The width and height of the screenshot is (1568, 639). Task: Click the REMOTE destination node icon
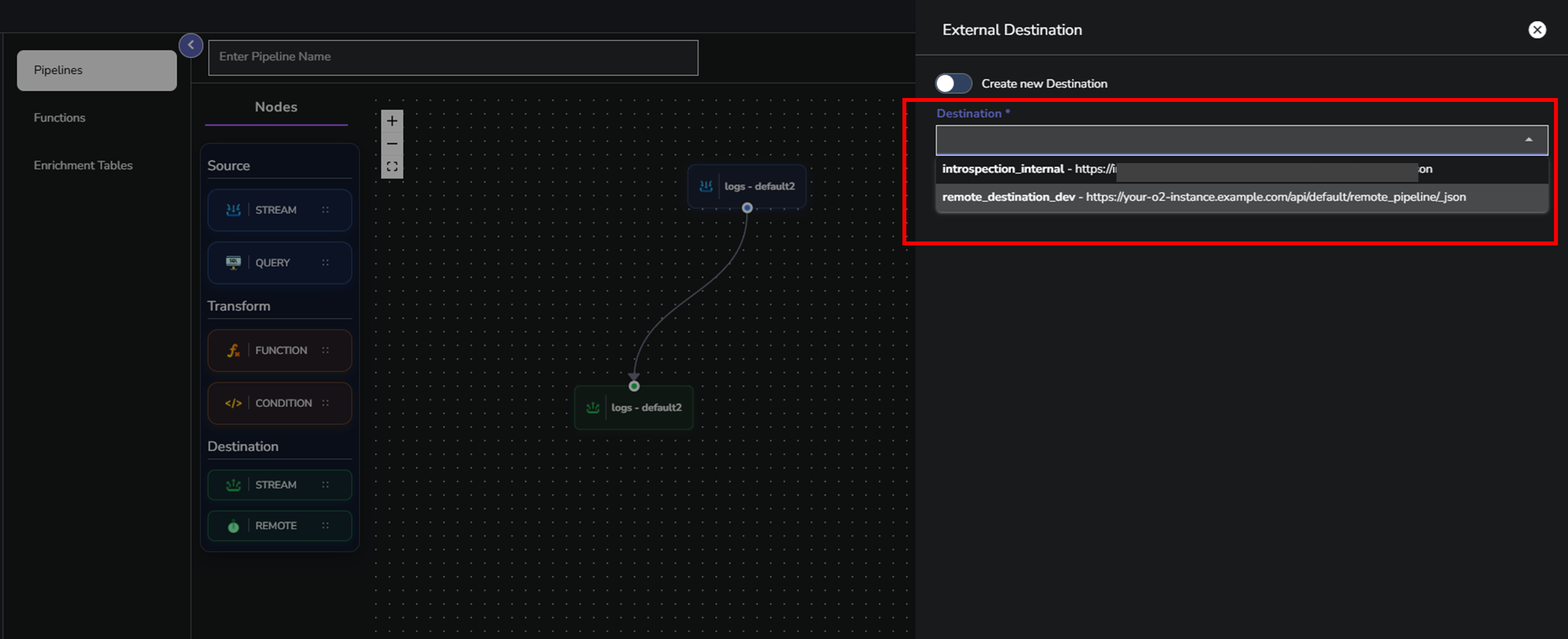click(x=233, y=526)
